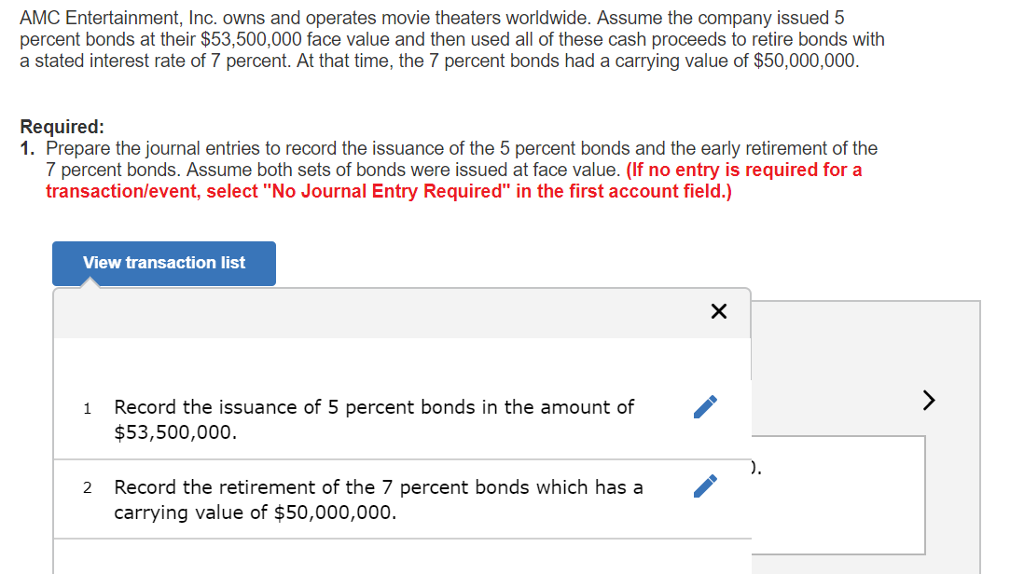Click the $50,000,000 amount in transaction 2

click(334, 513)
